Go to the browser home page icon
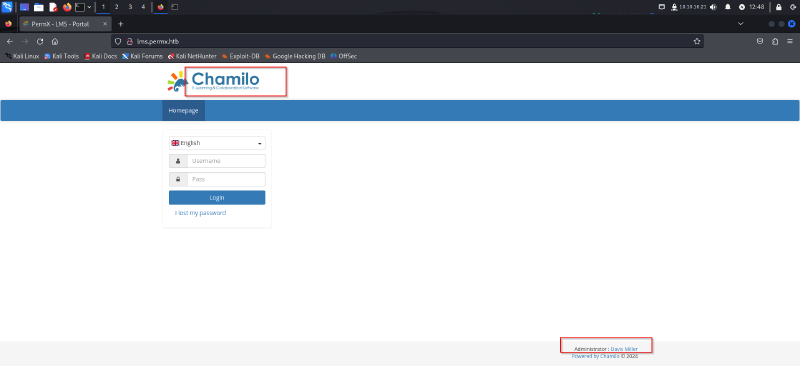Image resolution: width=800 pixels, height=366 pixels. [55, 42]
